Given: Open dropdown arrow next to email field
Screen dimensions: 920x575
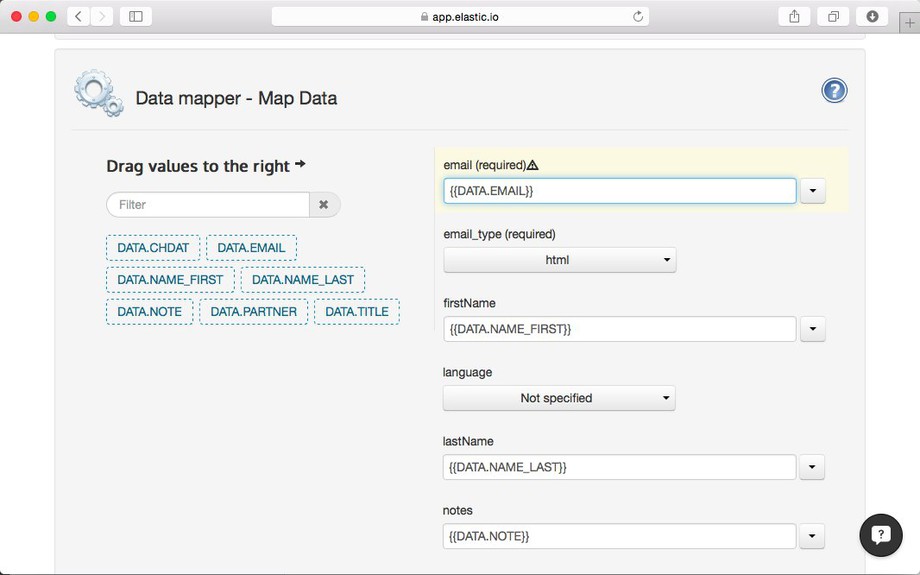Looking at the screenshot, I should (813, 191).
